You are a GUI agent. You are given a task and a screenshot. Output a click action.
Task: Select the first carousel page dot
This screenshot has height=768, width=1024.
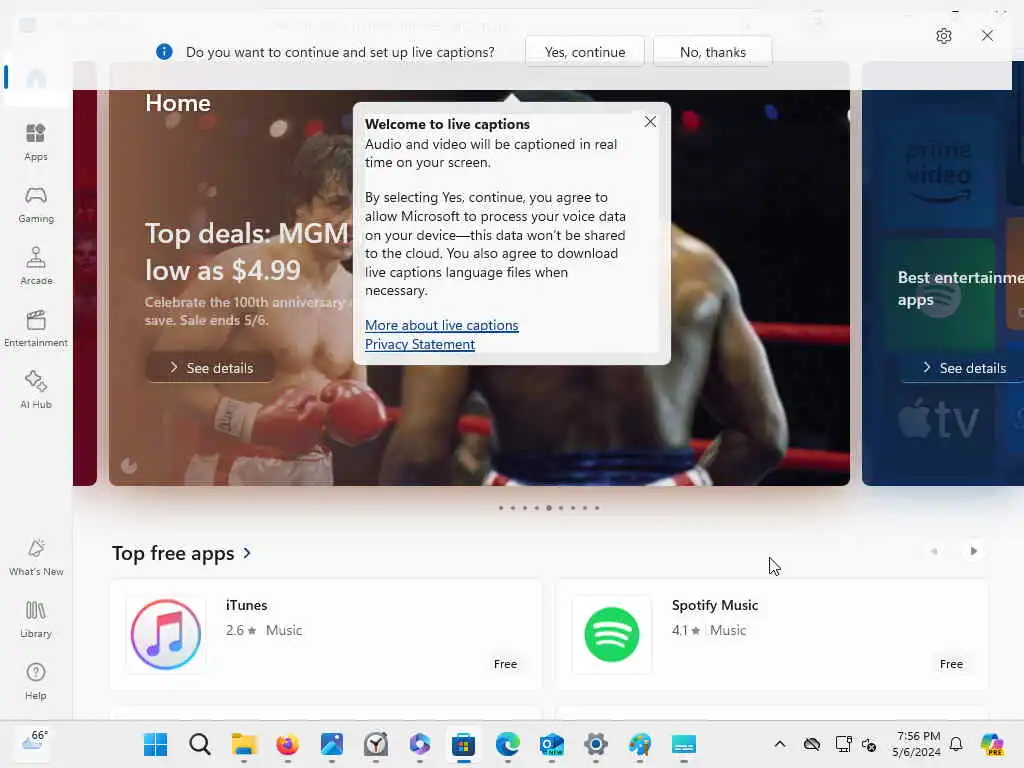[x=501, y=507]
